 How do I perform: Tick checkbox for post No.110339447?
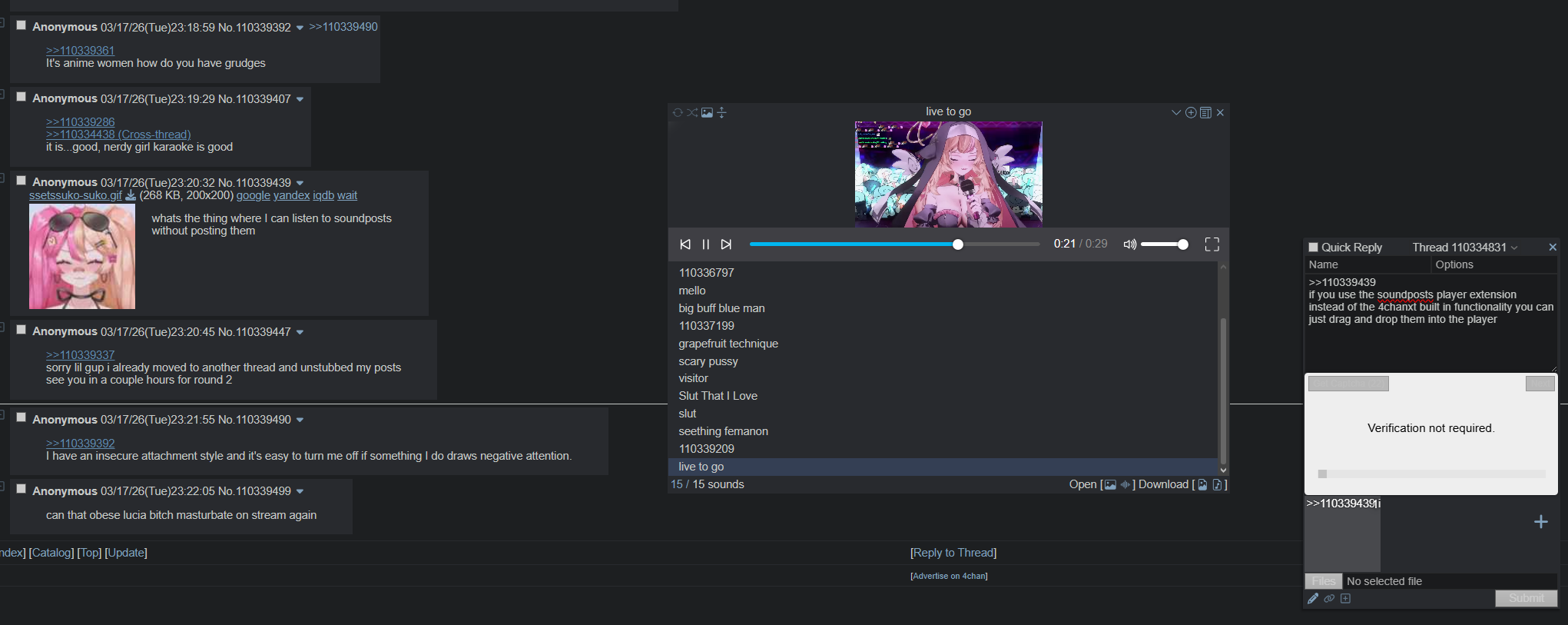(x=22, y=330)
